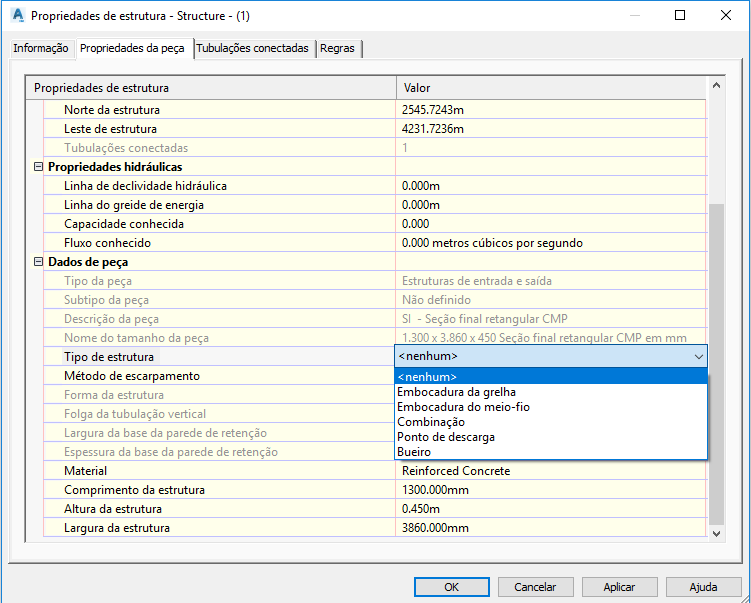
Task: Click Estruturas de entrada e saída value
Action: click(477, 281)
